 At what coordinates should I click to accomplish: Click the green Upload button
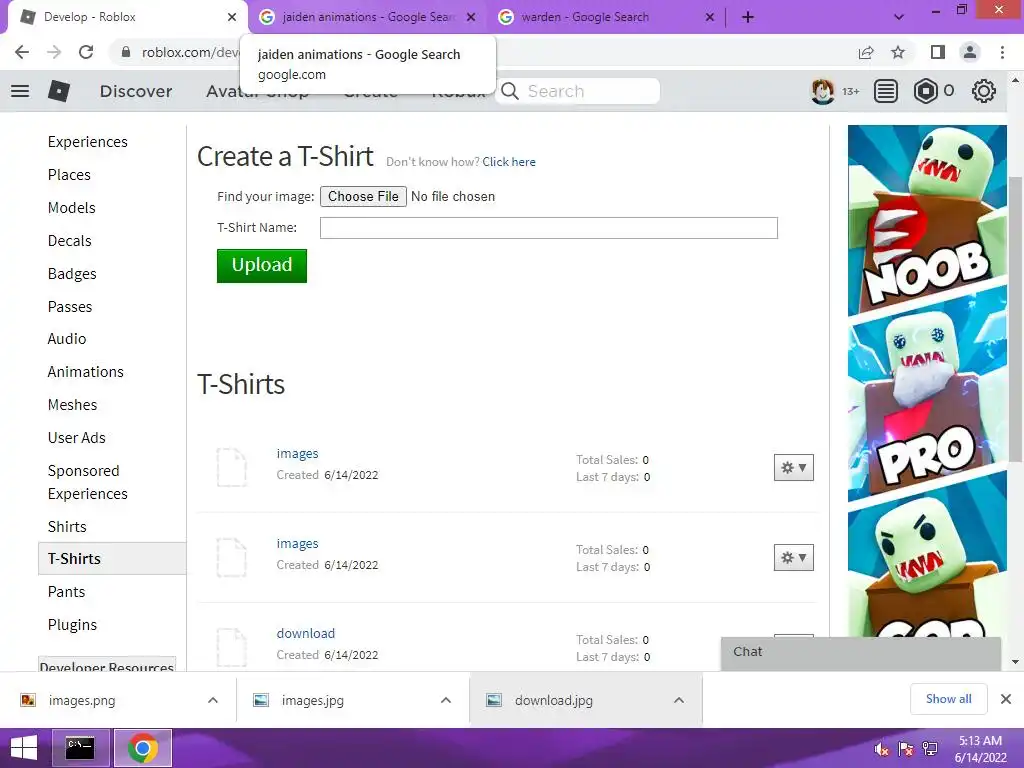coord(262,265)
